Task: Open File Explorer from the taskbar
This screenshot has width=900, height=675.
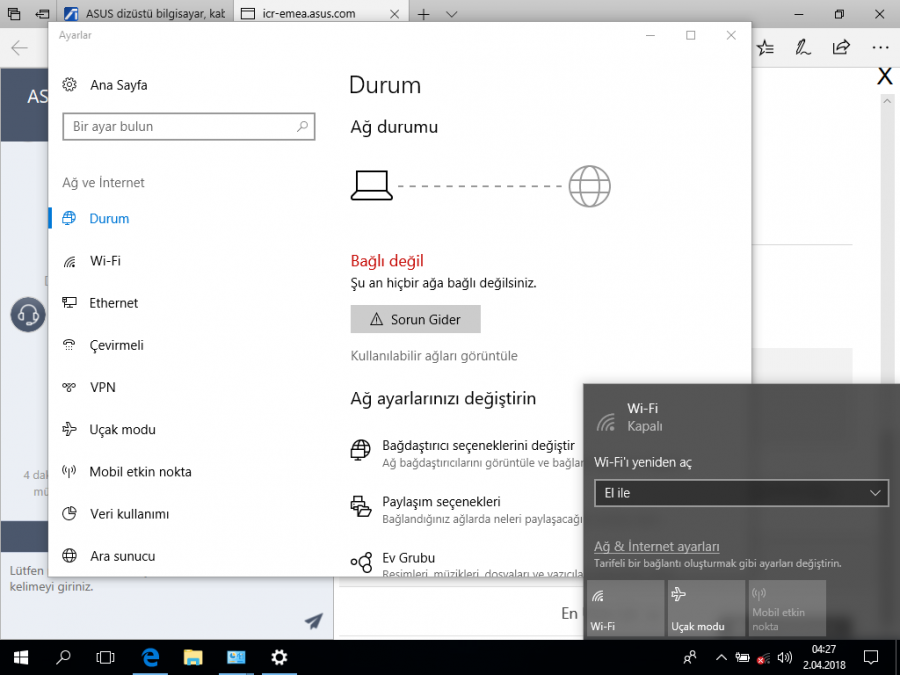Action: [x=194, y=657]
